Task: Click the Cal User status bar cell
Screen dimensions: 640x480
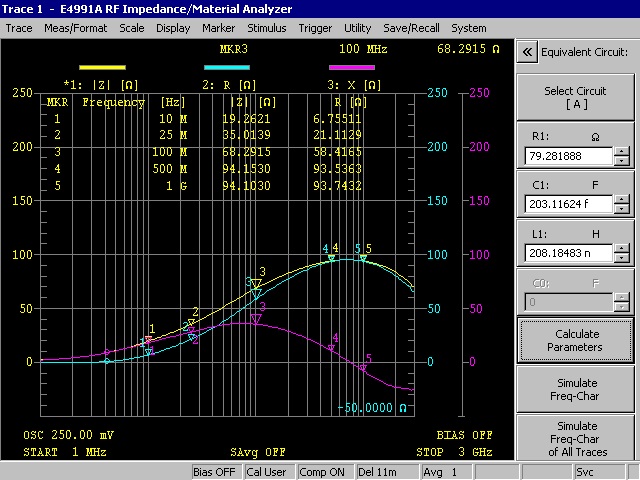Action: 269,472
